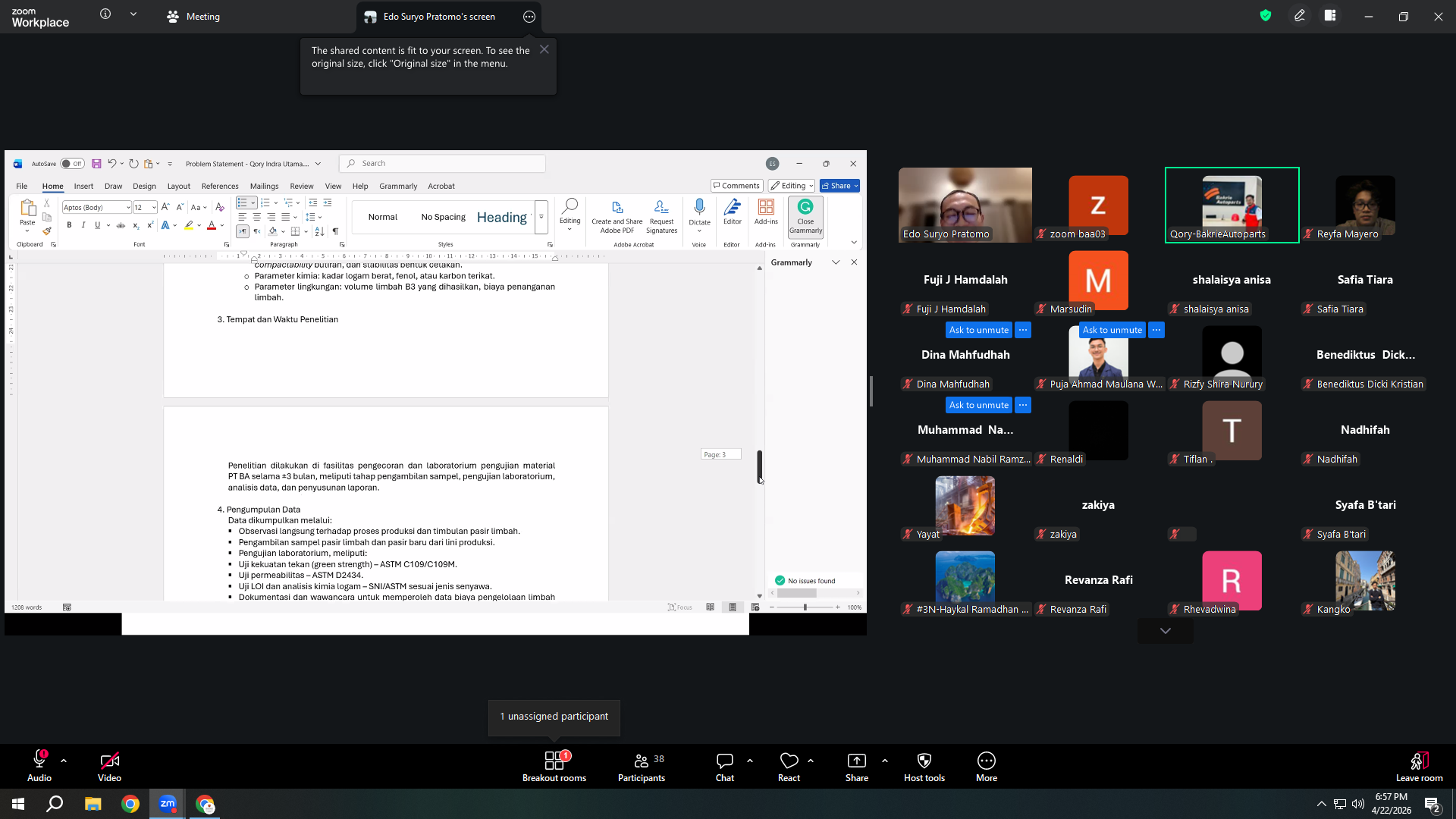Click Center alignment icon in Paragraph group
This screenshot has width=1456, height=819.
[x=257, y=217]
